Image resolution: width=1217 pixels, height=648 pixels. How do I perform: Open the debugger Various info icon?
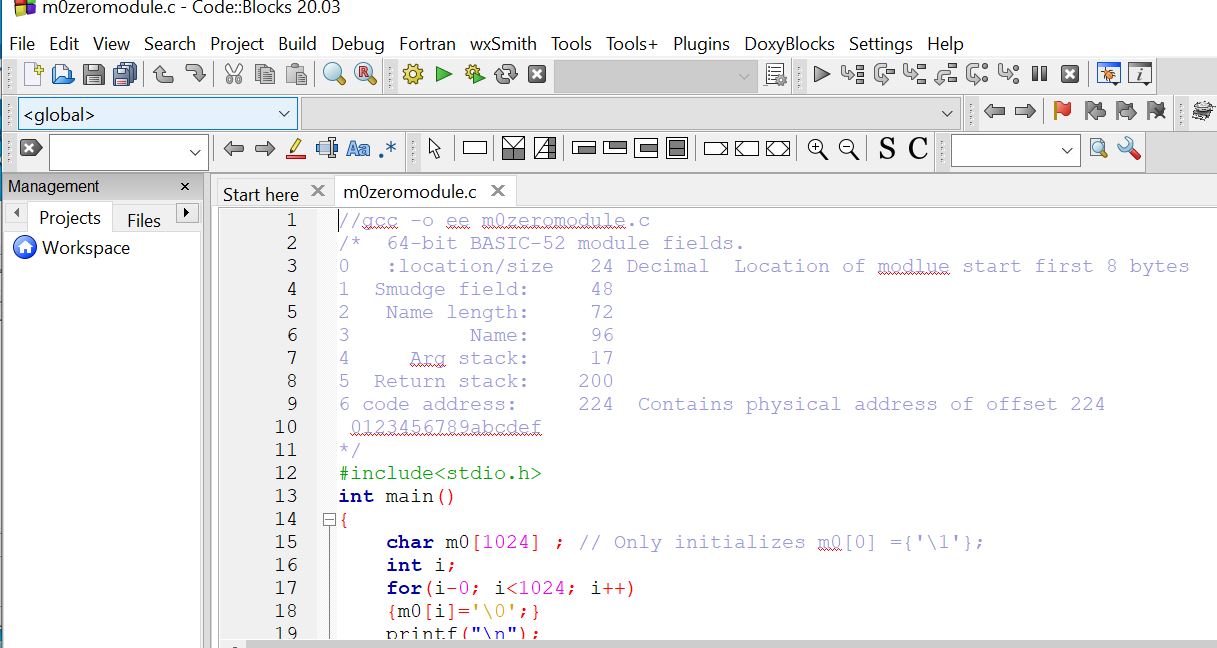(x=1140, y=74)
